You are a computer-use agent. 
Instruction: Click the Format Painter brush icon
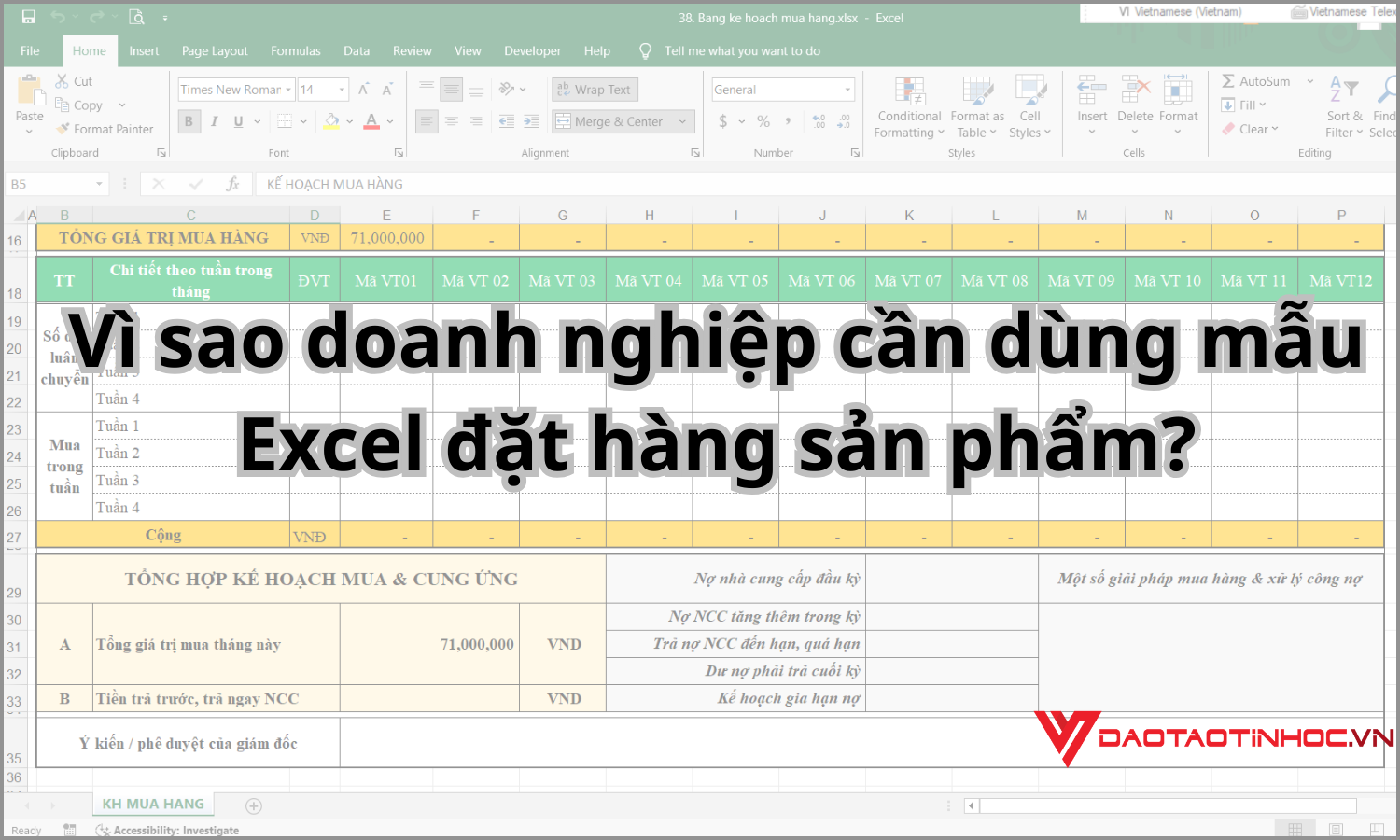(x=63, y=129)
